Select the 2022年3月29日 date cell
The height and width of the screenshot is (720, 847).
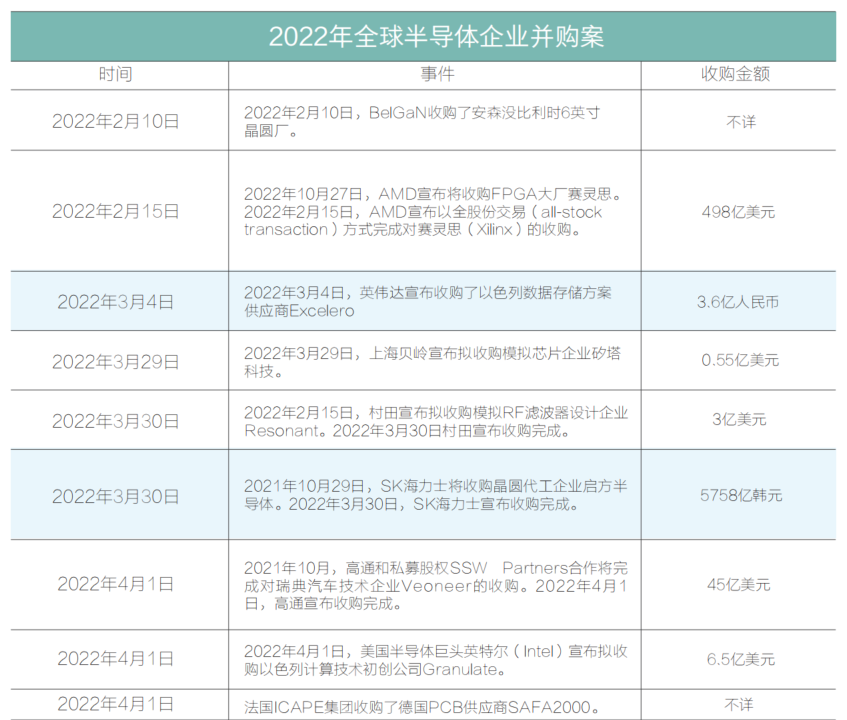pyautogui.click(x=116, y=360)
